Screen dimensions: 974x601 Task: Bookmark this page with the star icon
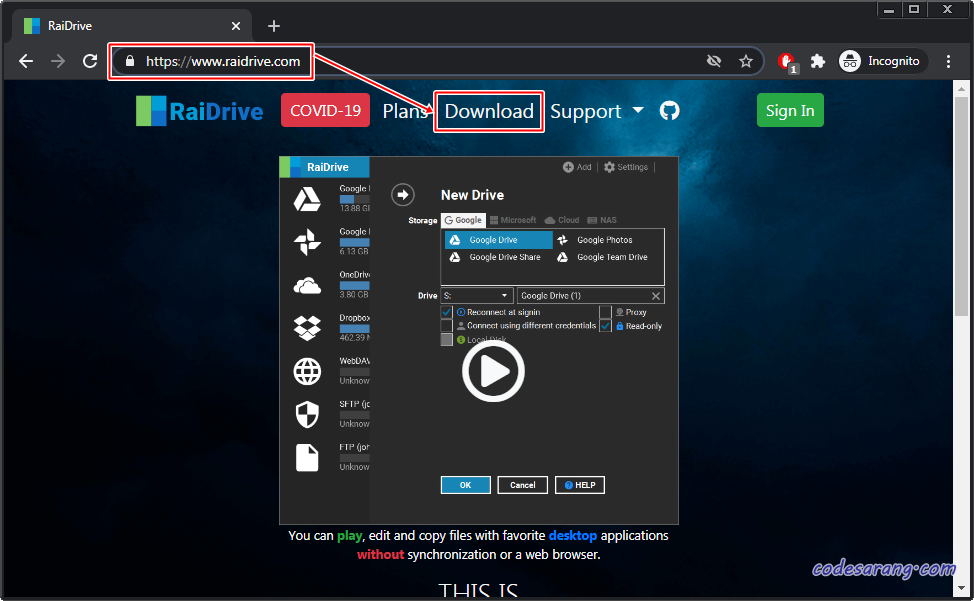745,61
